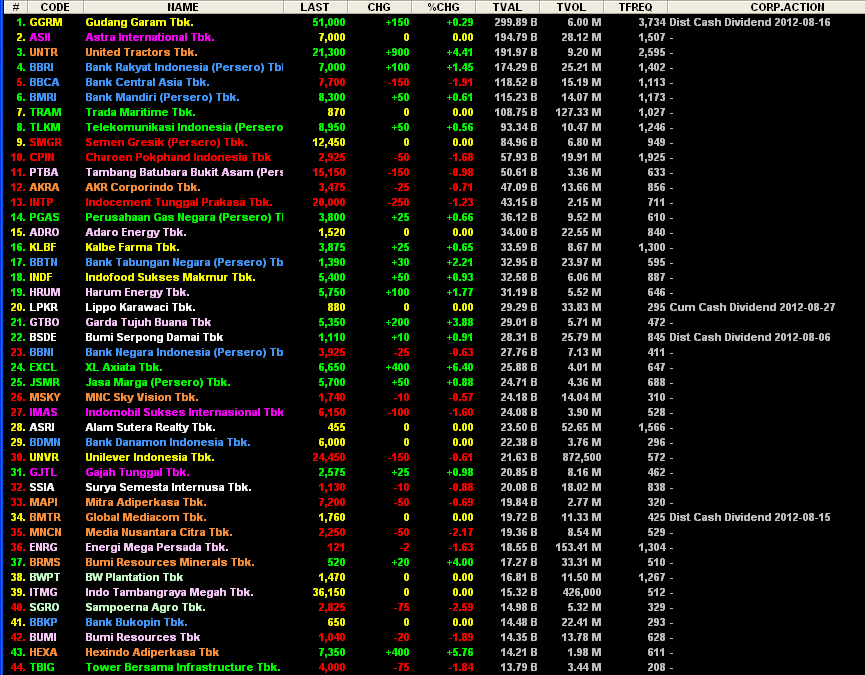The width and height of the screenshot is (865, 675).
Task: Click Dist Cash Dividend 2012-08-15 corporate action
Action: pyautogui.click(x=750, y=517)
